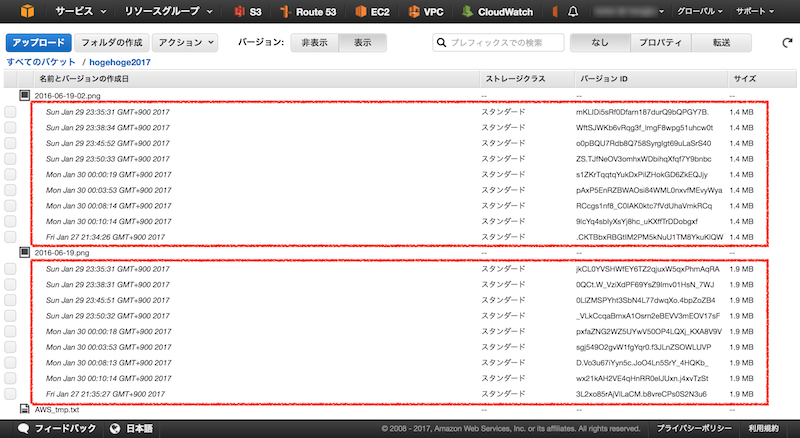
Task: Open the 利用規約 link
Action: [x=764, y=429]
